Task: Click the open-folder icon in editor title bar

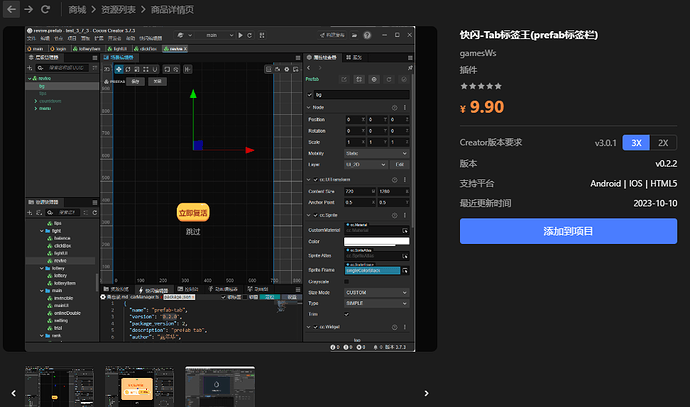Action: [354, 35]
